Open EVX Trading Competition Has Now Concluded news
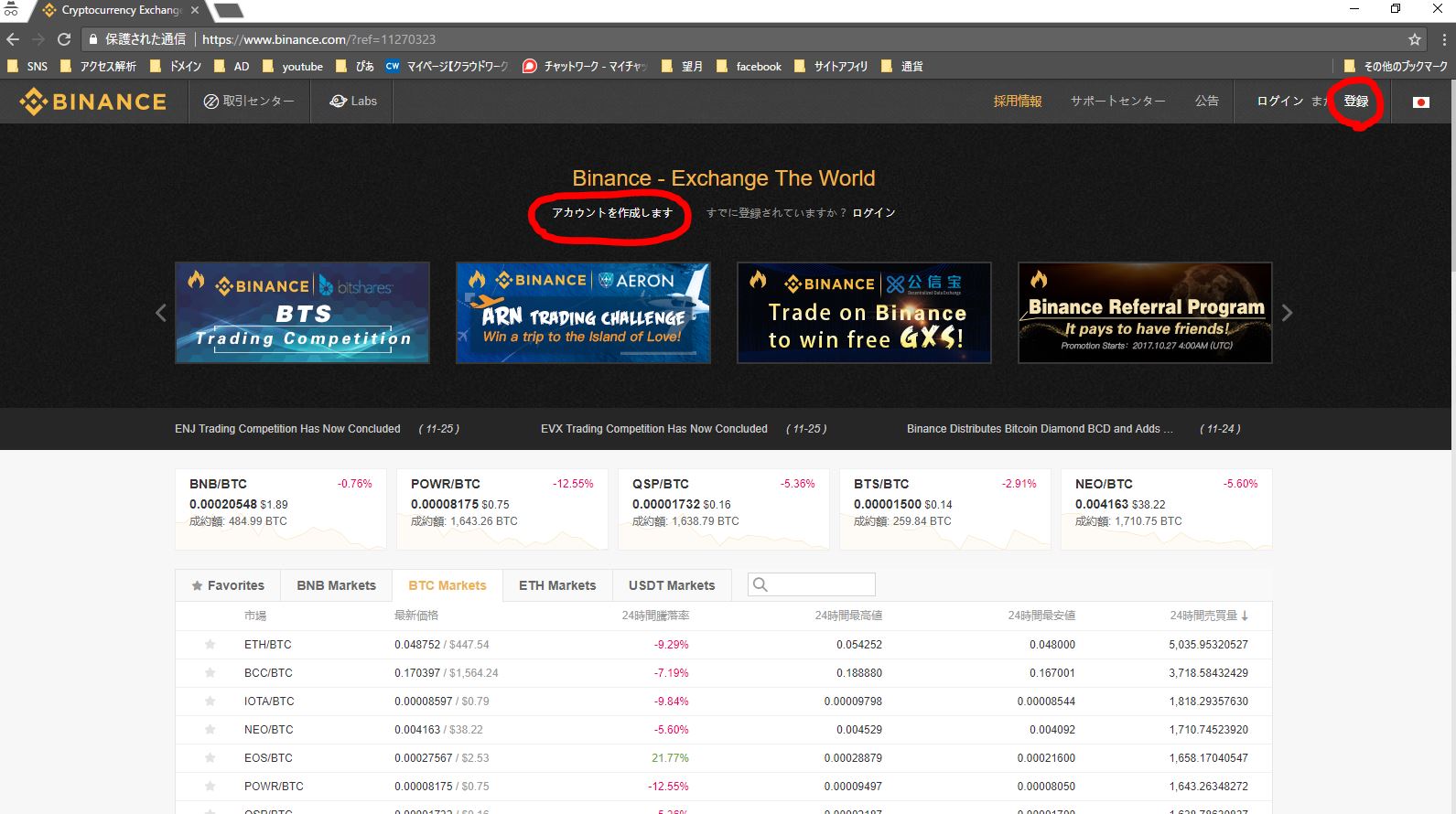This screenshot has height=814, width=1456. coord(653,429)
